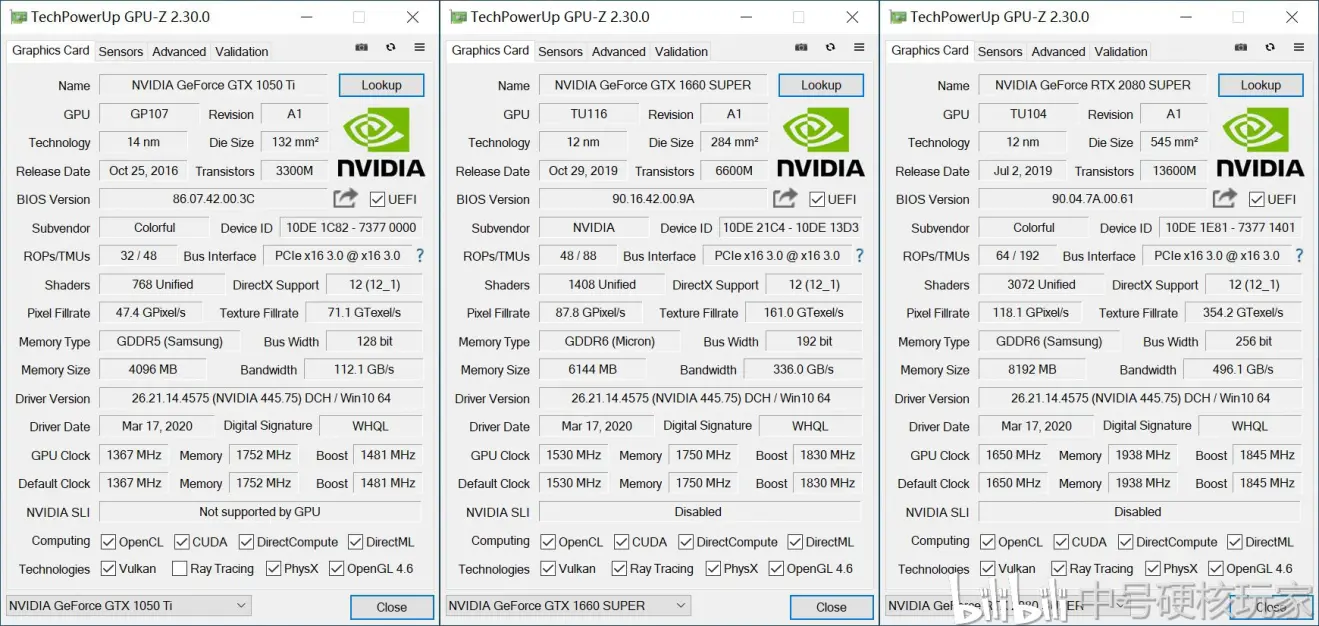This screenshot has height=626, width=1319.
Task: Click the GP107 GPU value
Action: 149,114
